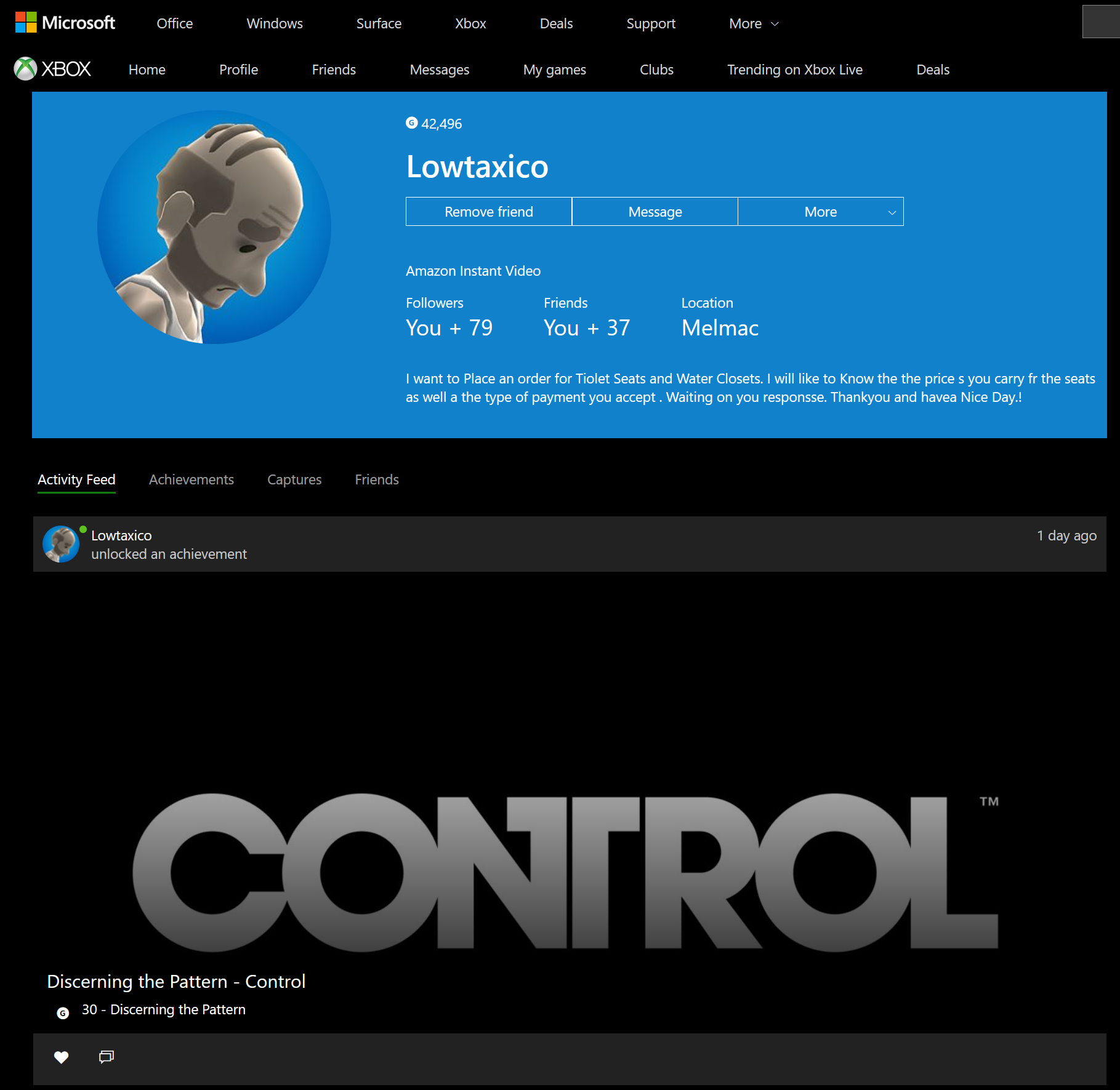Click the search box at top right
The width and height of the screenshot is (1120, 1090).
[1101, 22]
